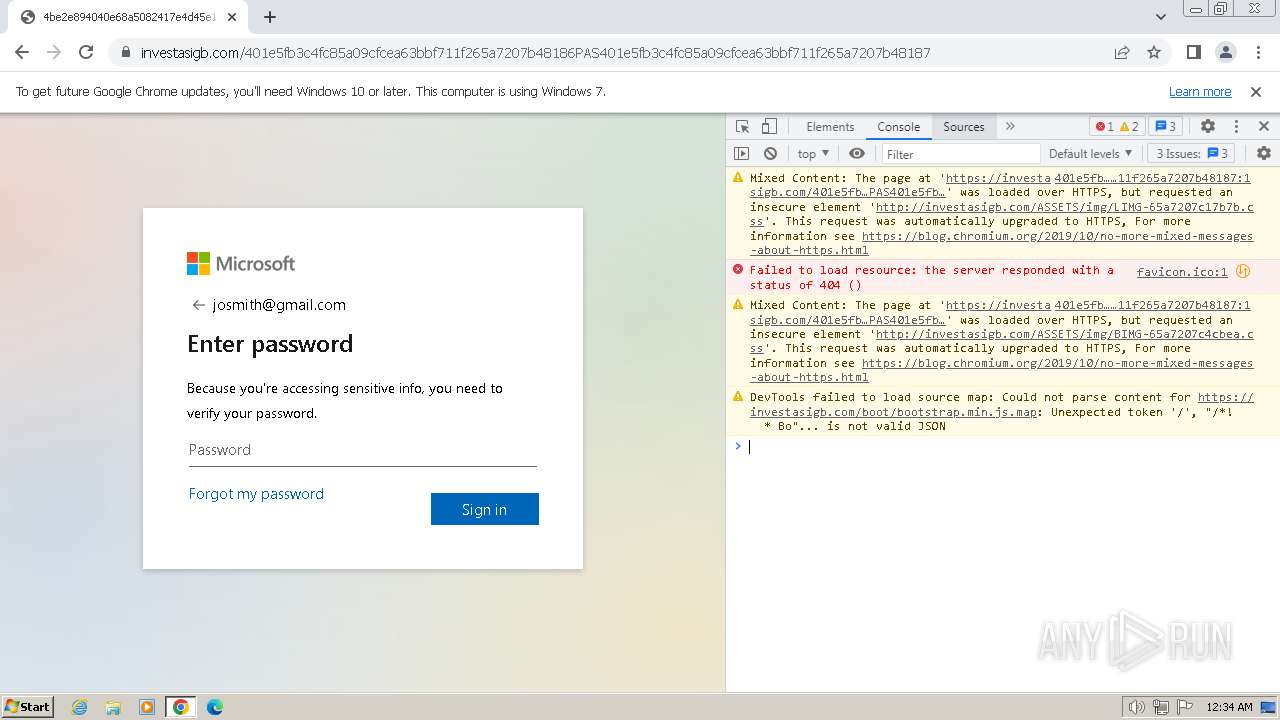Close the DevTools panel
The height and width of the screenshot is (720, 1280).
click(x=1264, y=126)
